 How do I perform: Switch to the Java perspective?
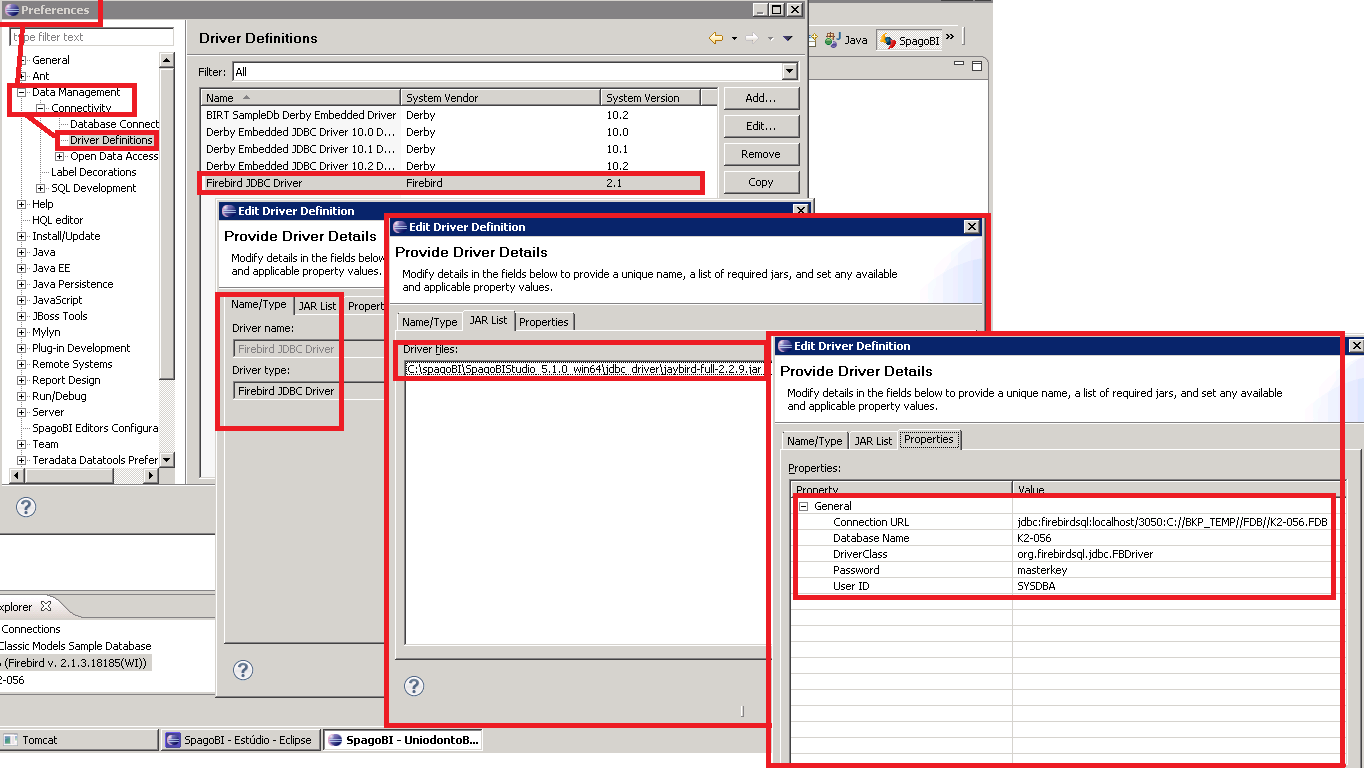click(x=847, y=39)
